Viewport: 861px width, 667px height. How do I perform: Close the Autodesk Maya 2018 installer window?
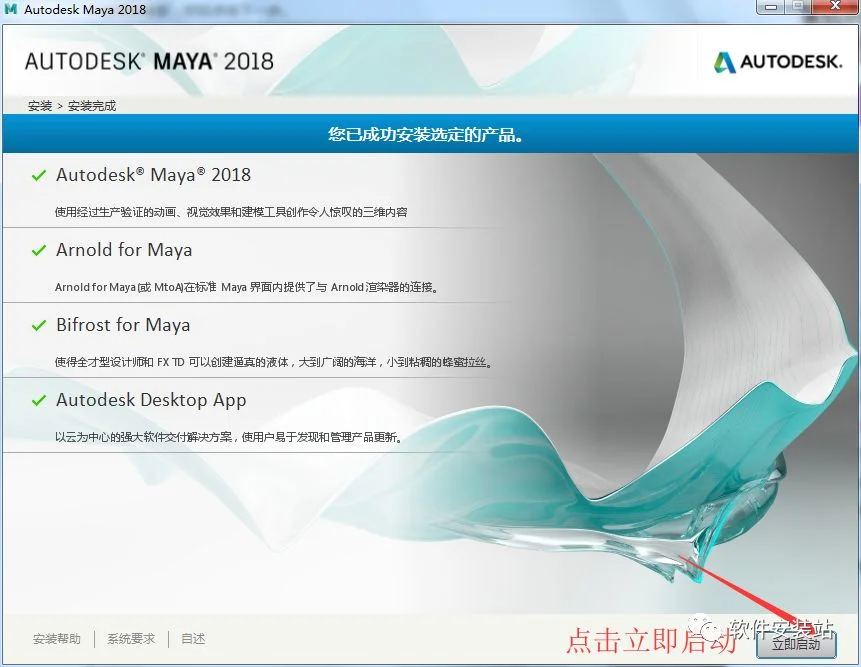835,7
